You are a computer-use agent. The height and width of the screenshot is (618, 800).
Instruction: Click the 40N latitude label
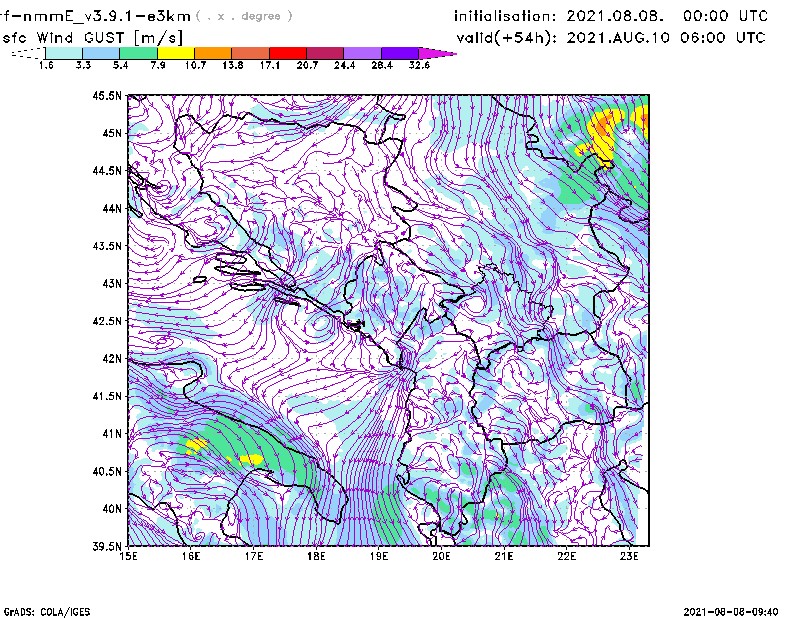point(112,509)
